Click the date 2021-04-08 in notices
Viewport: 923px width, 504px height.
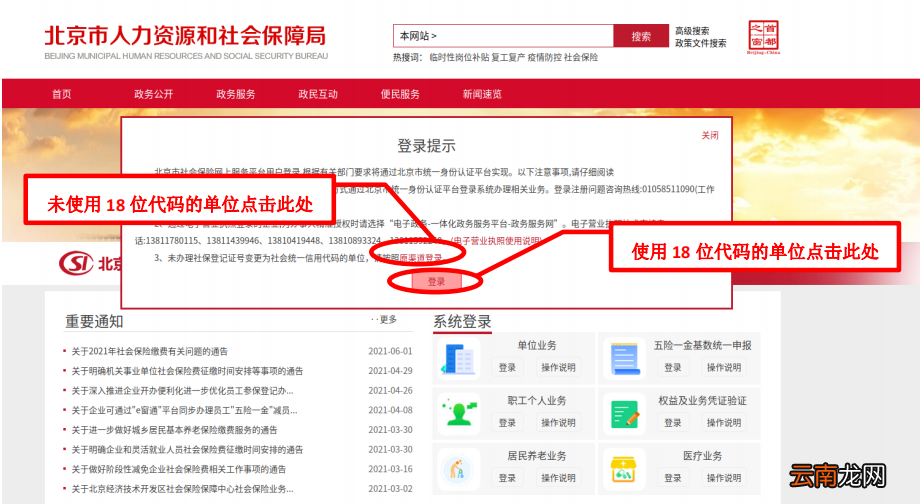390,410
